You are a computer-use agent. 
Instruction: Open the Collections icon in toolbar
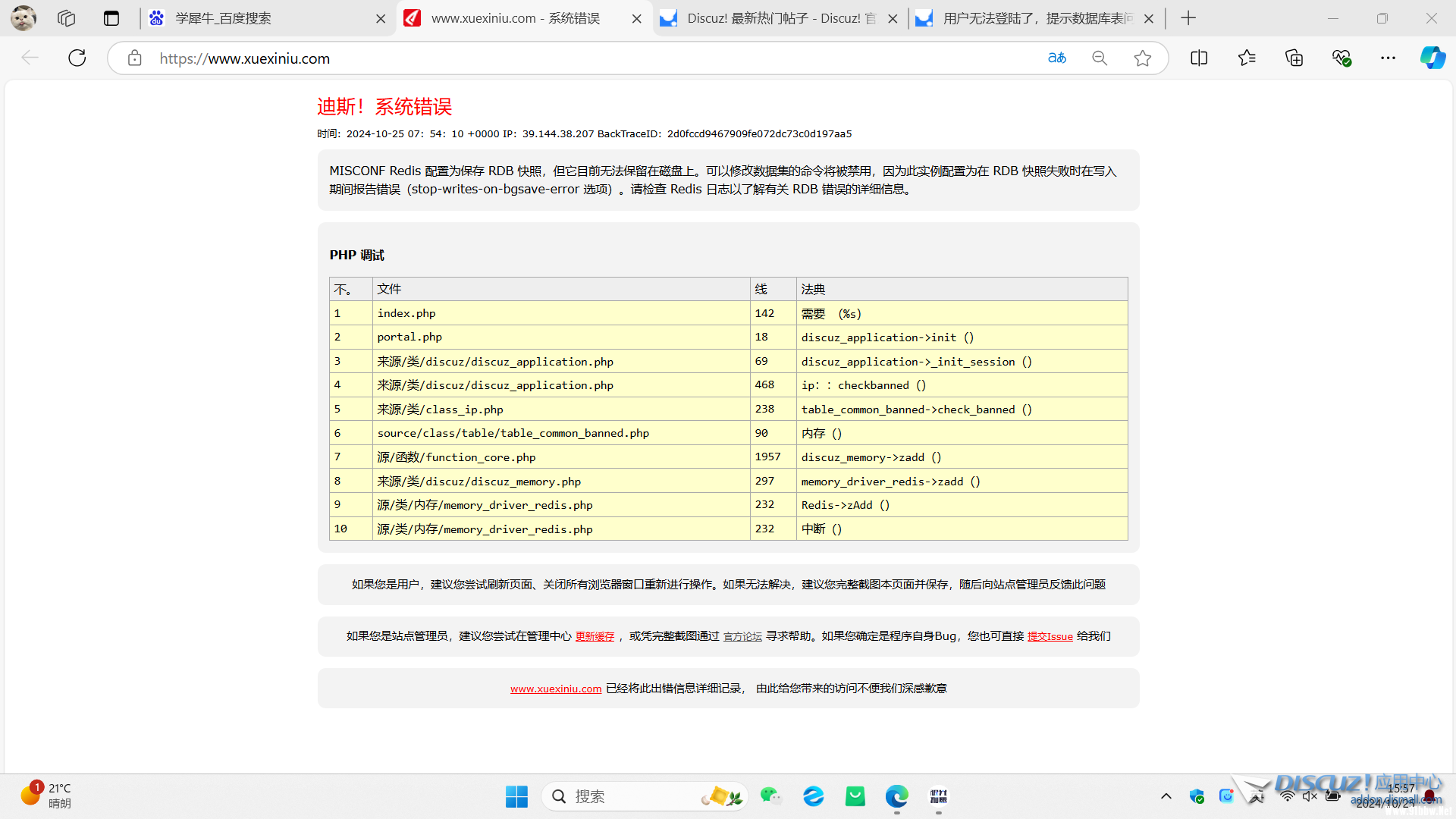(1294, 58)
